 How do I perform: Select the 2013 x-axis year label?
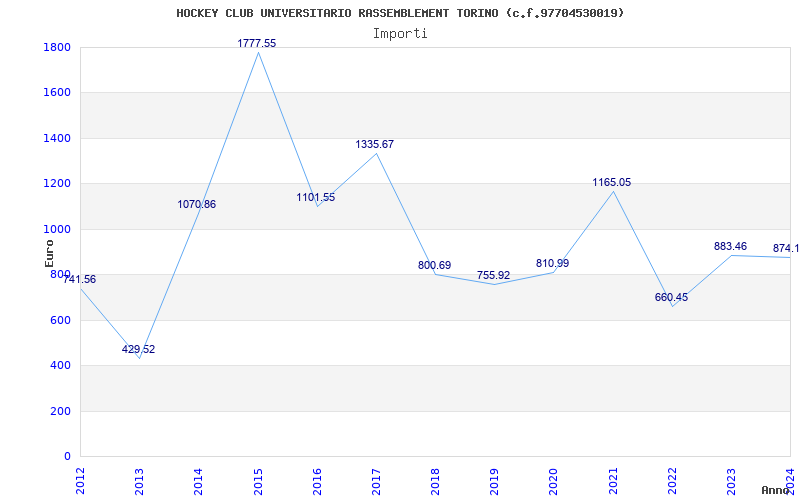click(x=139, y=481)
